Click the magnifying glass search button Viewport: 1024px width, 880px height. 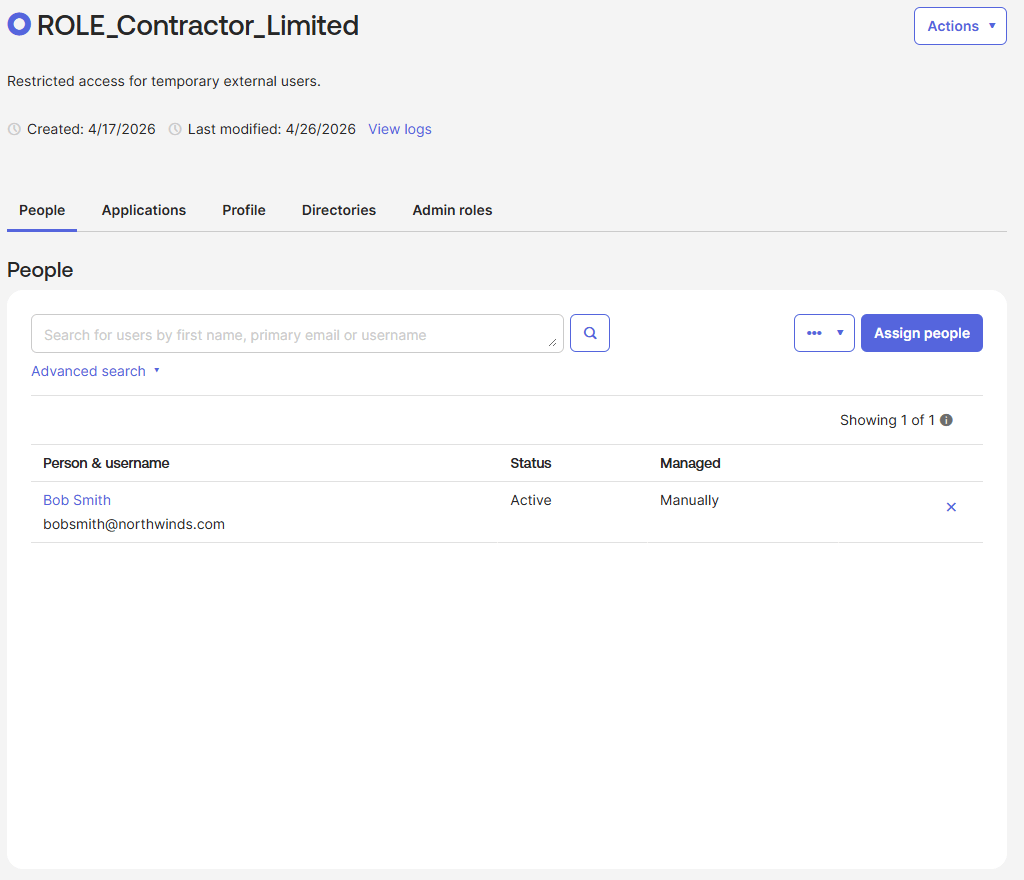point(590,333)
